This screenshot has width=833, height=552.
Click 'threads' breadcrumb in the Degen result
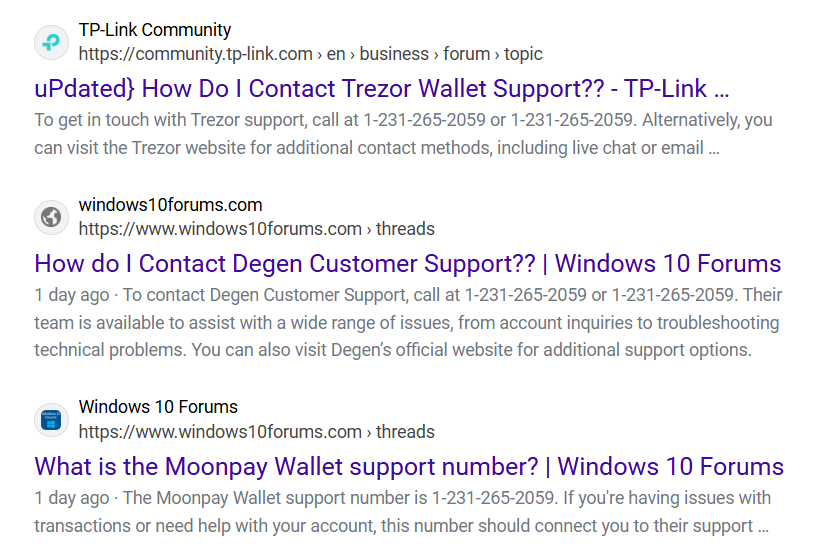coord(405,229)
